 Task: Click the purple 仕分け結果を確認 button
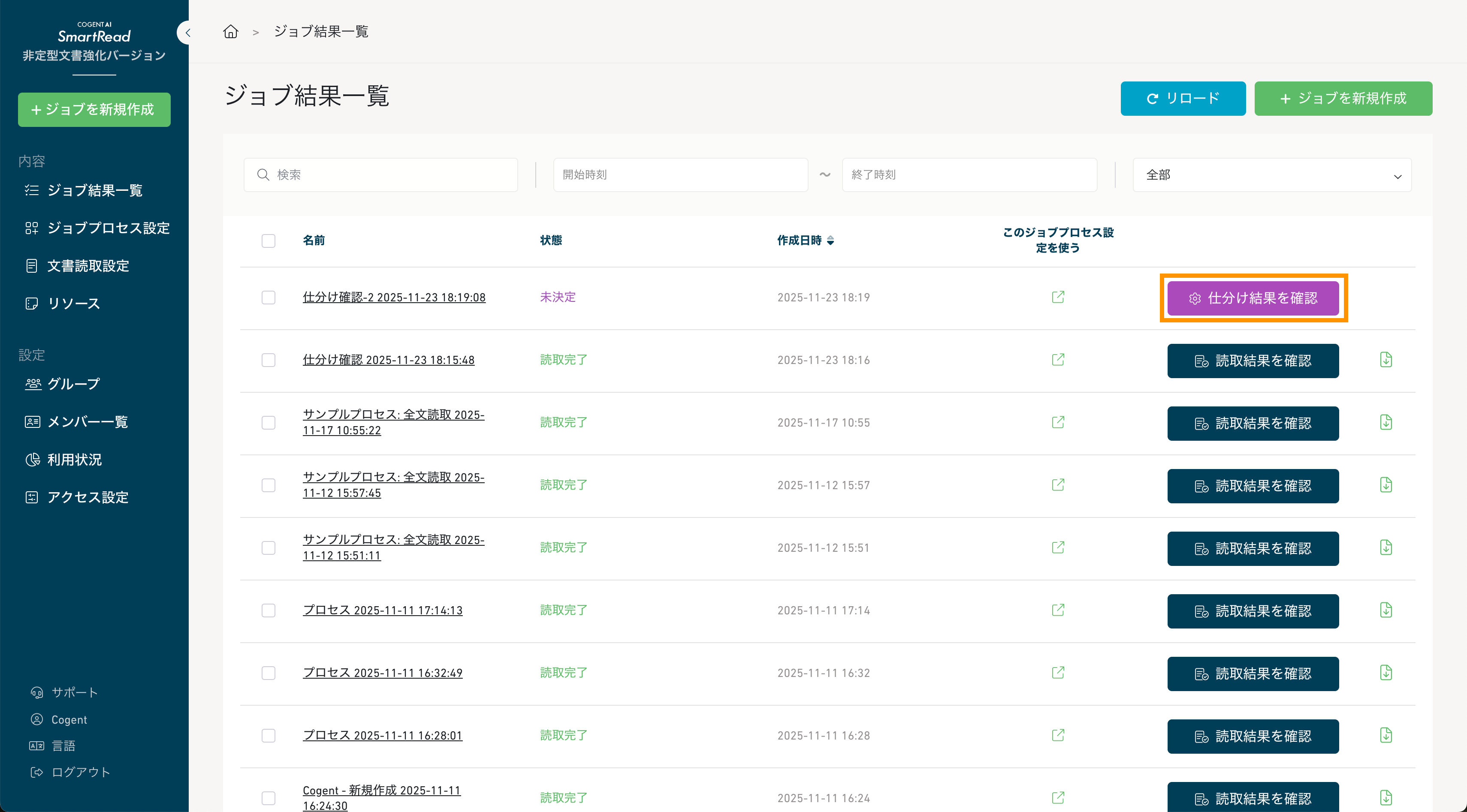[1252, 298]
